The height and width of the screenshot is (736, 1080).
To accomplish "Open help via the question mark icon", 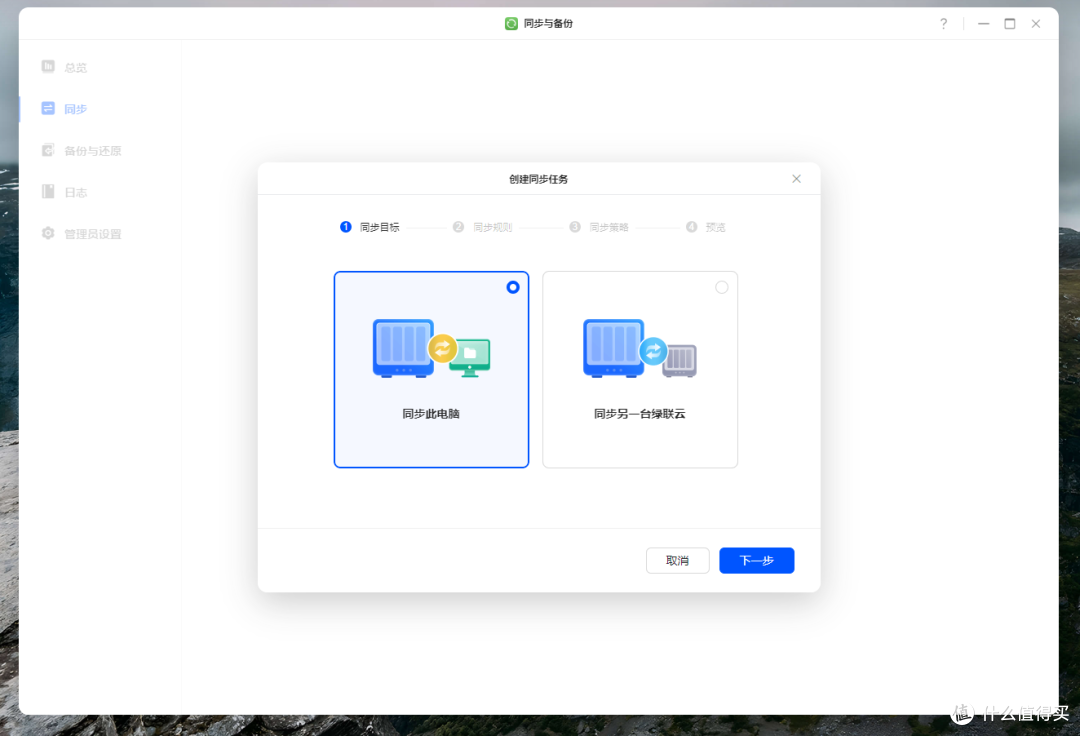I will (x=944, y=23).
